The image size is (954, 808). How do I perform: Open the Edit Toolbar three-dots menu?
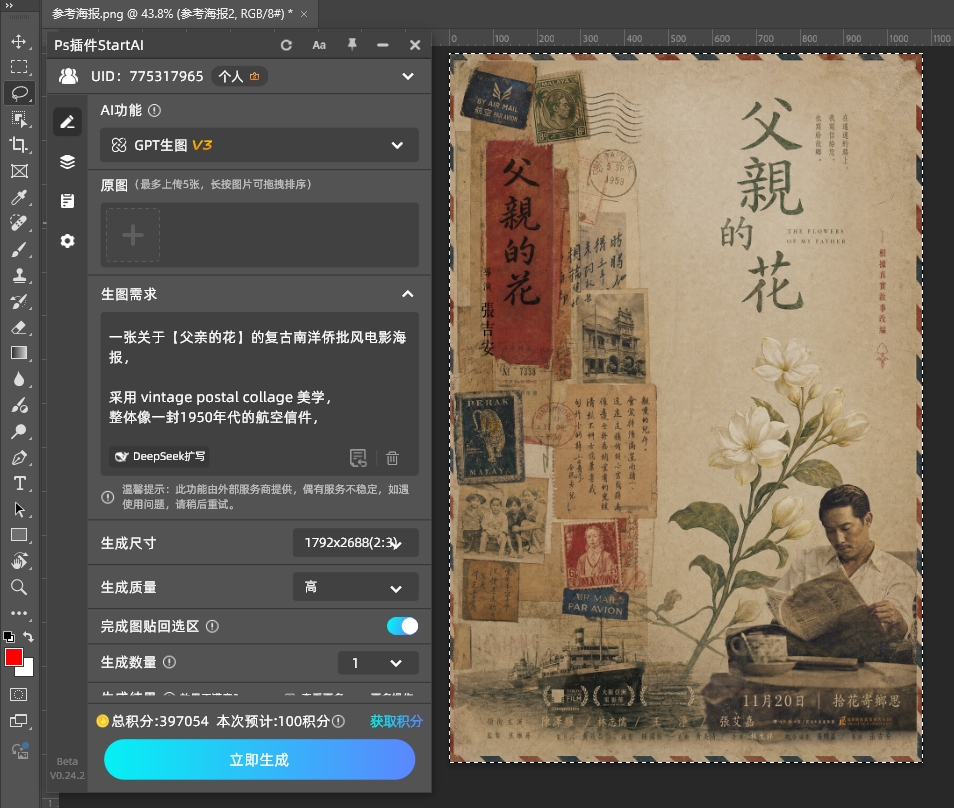(x=19, y=613)
